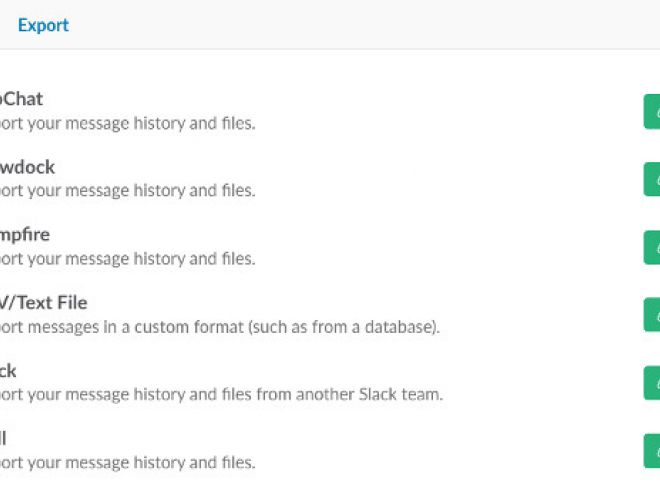Click the Campfire message history description
The image size is (660, 495).
pos(128,259)
